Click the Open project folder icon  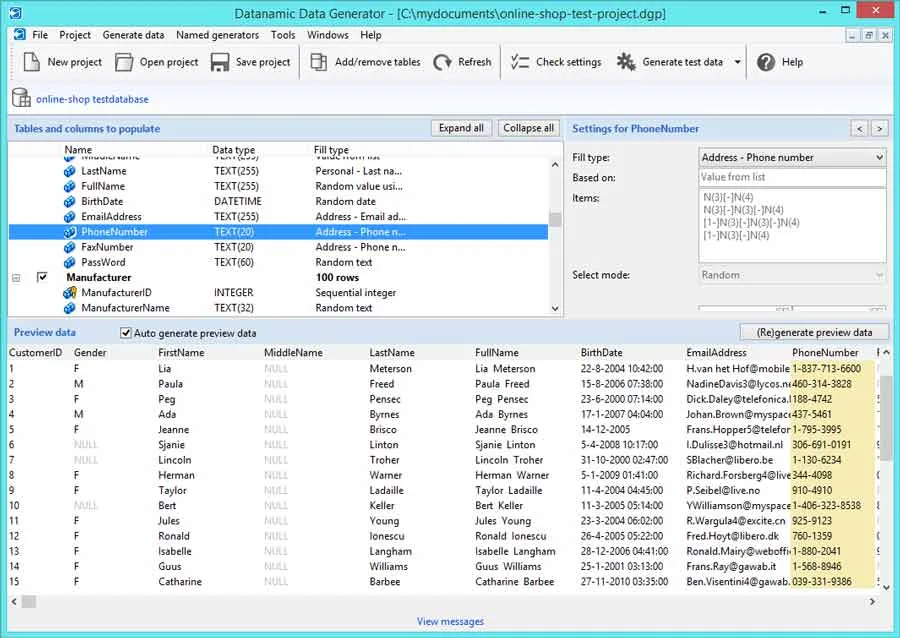pos(123,62)
